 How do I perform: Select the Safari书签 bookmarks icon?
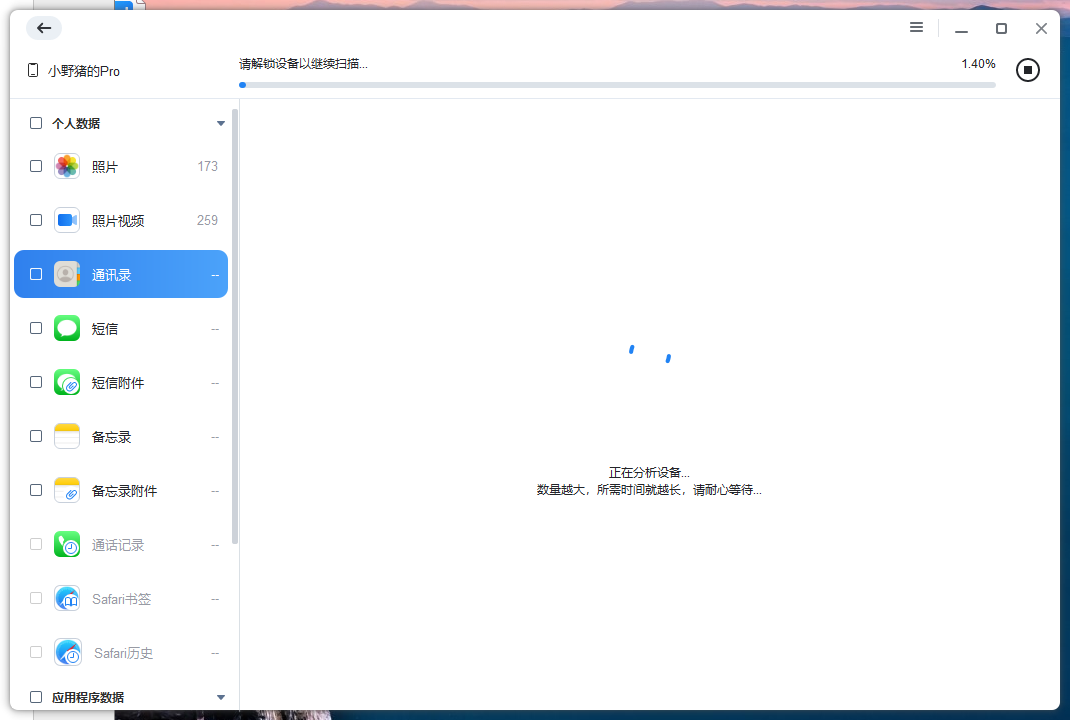coord(66,598)
